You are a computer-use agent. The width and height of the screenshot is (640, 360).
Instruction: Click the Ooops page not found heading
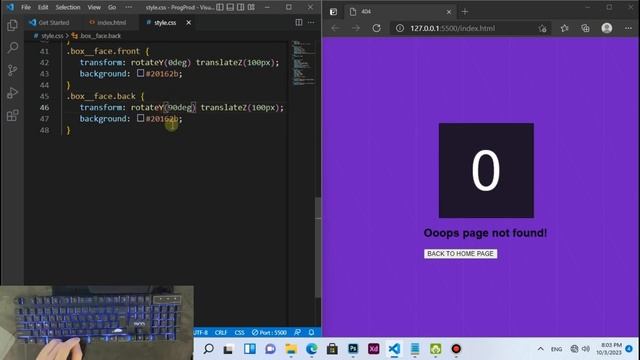pos(485,233)
